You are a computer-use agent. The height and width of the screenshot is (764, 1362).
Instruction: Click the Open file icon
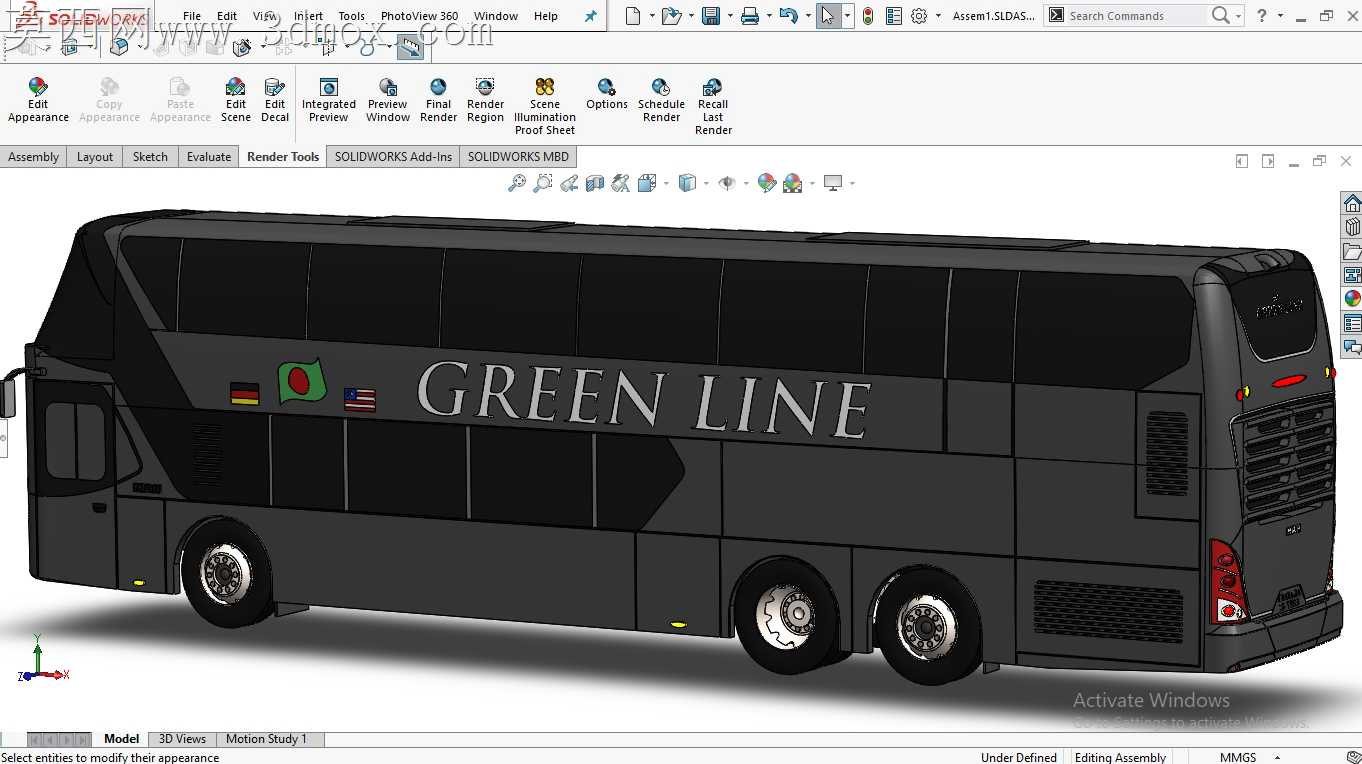point(671,16)
